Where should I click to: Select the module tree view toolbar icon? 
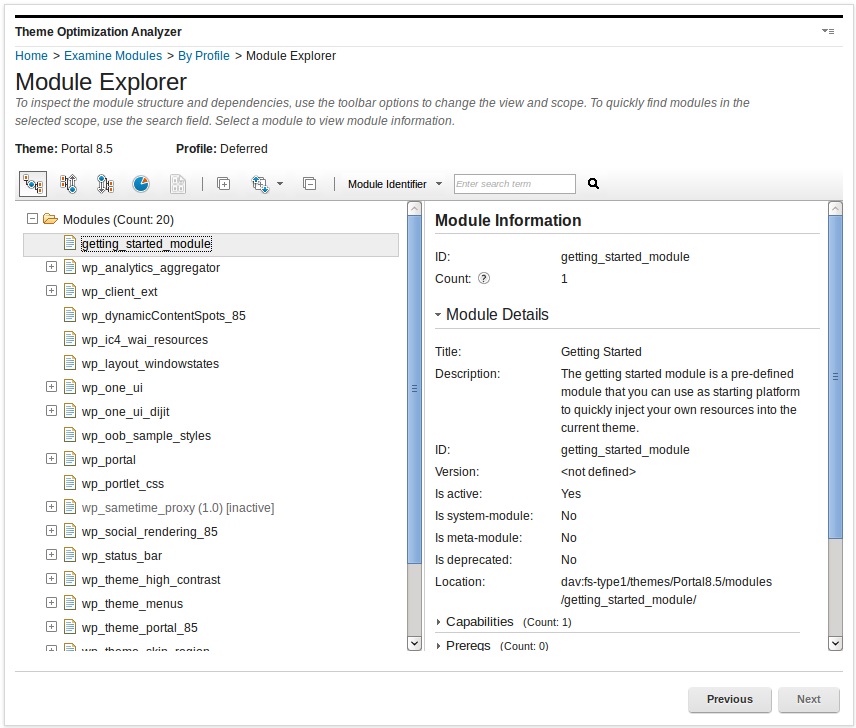pos(31,184)
